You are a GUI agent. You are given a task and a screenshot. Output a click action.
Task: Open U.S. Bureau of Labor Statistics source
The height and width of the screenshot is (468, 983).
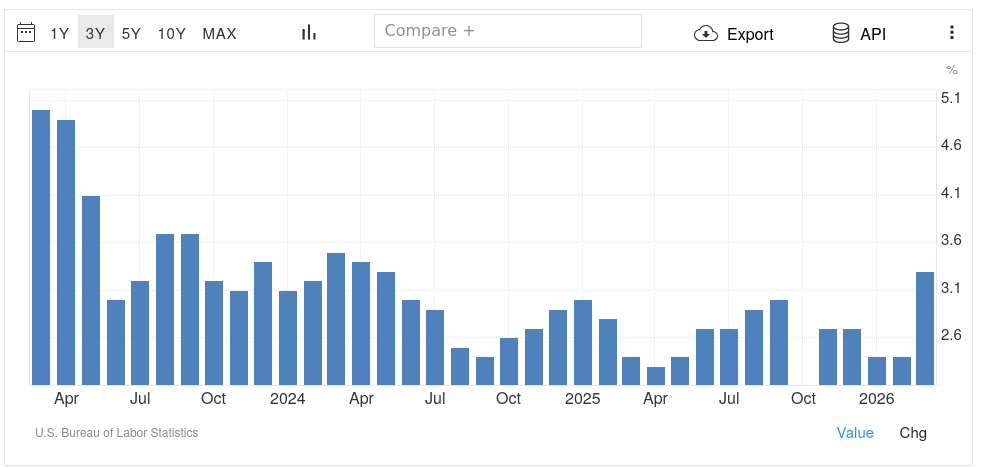point(116,433)
